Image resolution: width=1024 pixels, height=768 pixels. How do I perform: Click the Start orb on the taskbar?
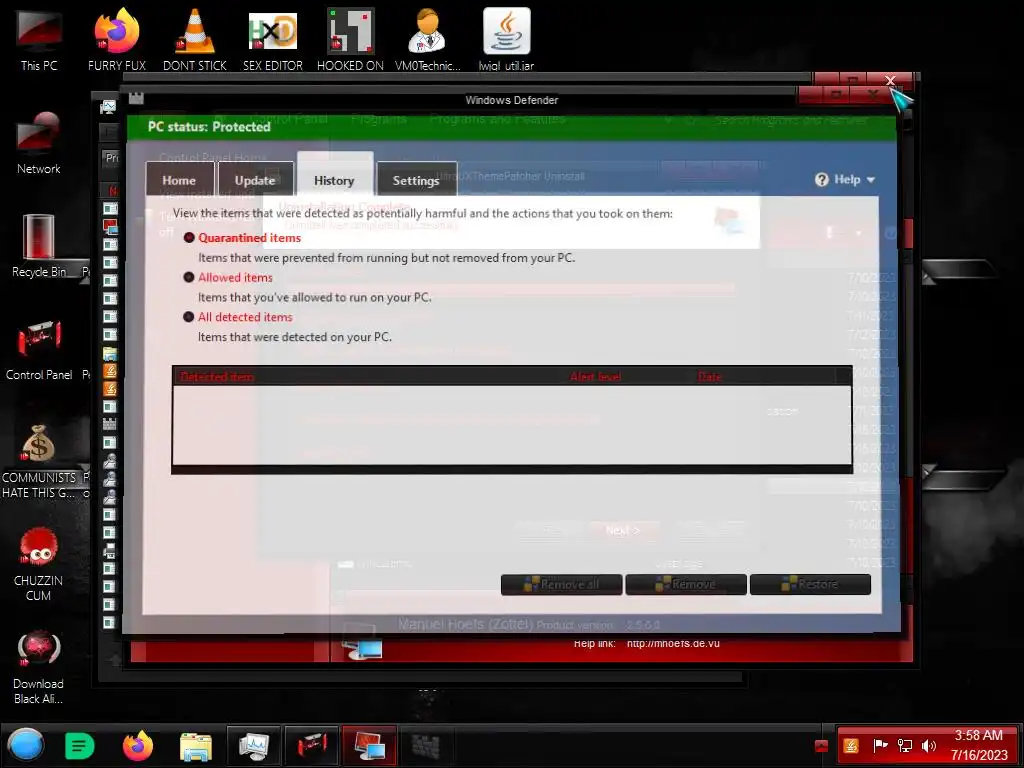tap(26, 746)
